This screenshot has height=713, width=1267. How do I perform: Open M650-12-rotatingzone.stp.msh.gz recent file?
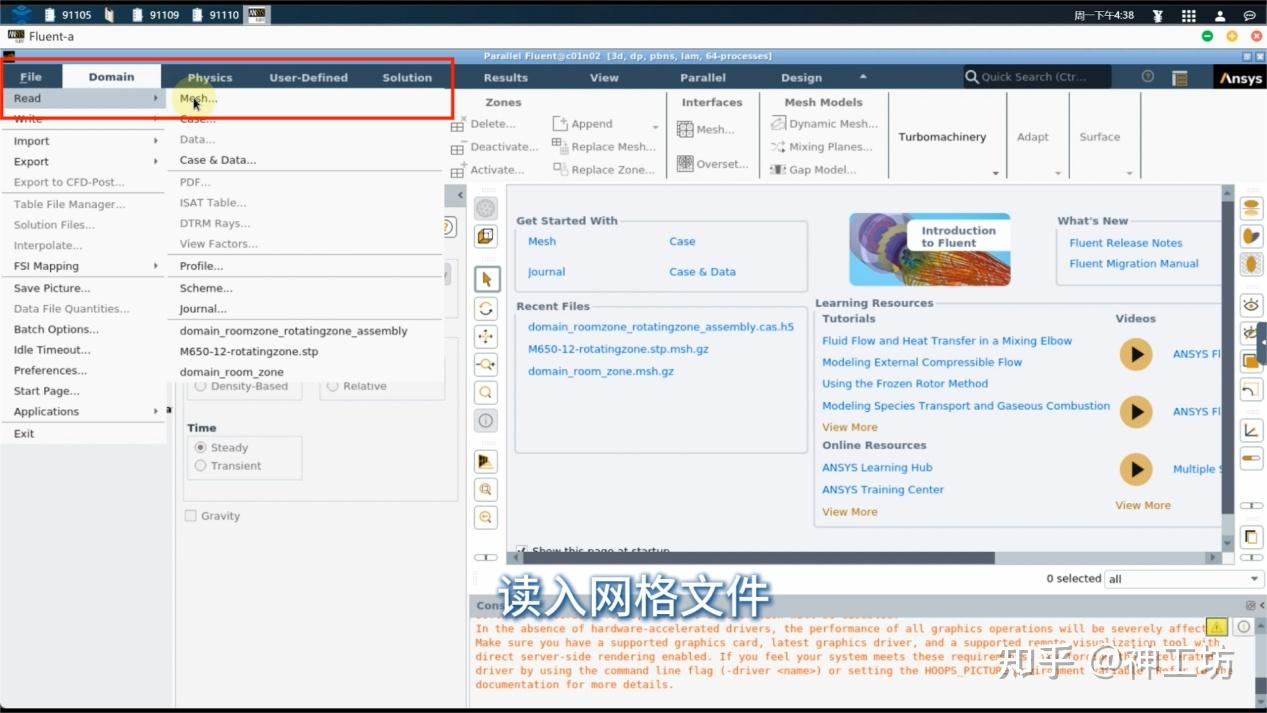click(x=620, y=349)
